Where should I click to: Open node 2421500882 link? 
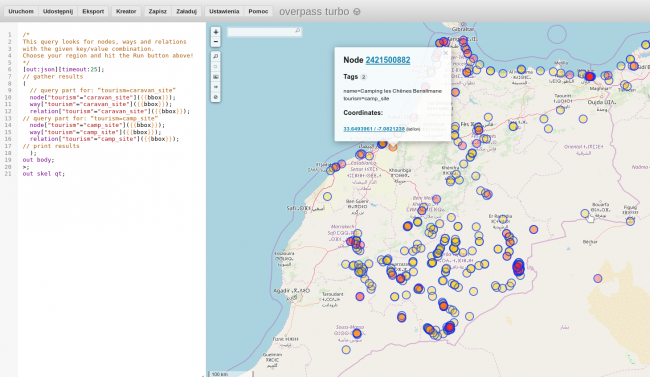coord(388,60)
